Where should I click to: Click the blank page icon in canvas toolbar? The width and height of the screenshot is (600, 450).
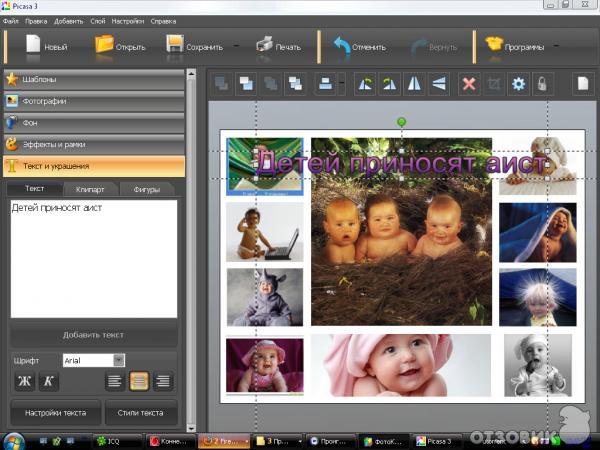tap(581, 84)
